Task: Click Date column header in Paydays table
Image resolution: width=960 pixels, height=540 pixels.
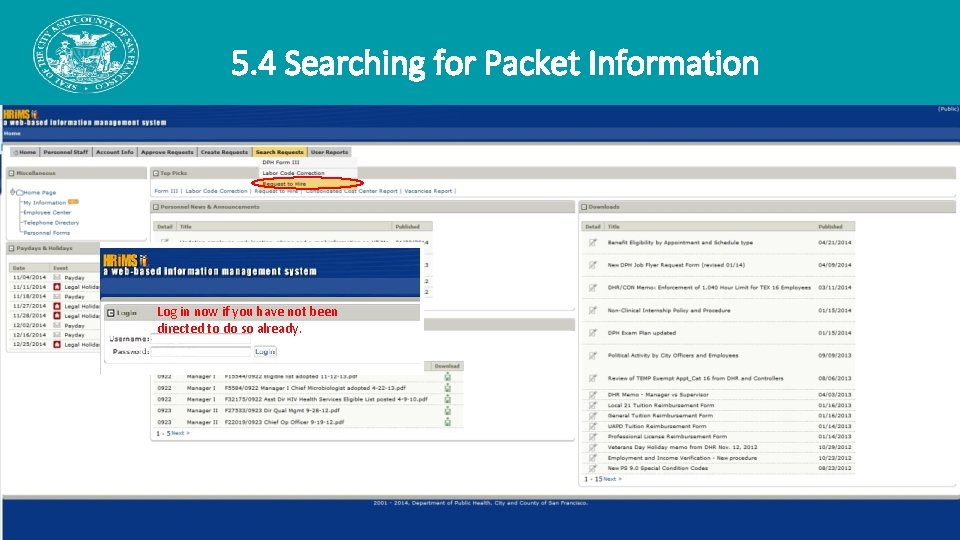Action: [x=19, y=268]
